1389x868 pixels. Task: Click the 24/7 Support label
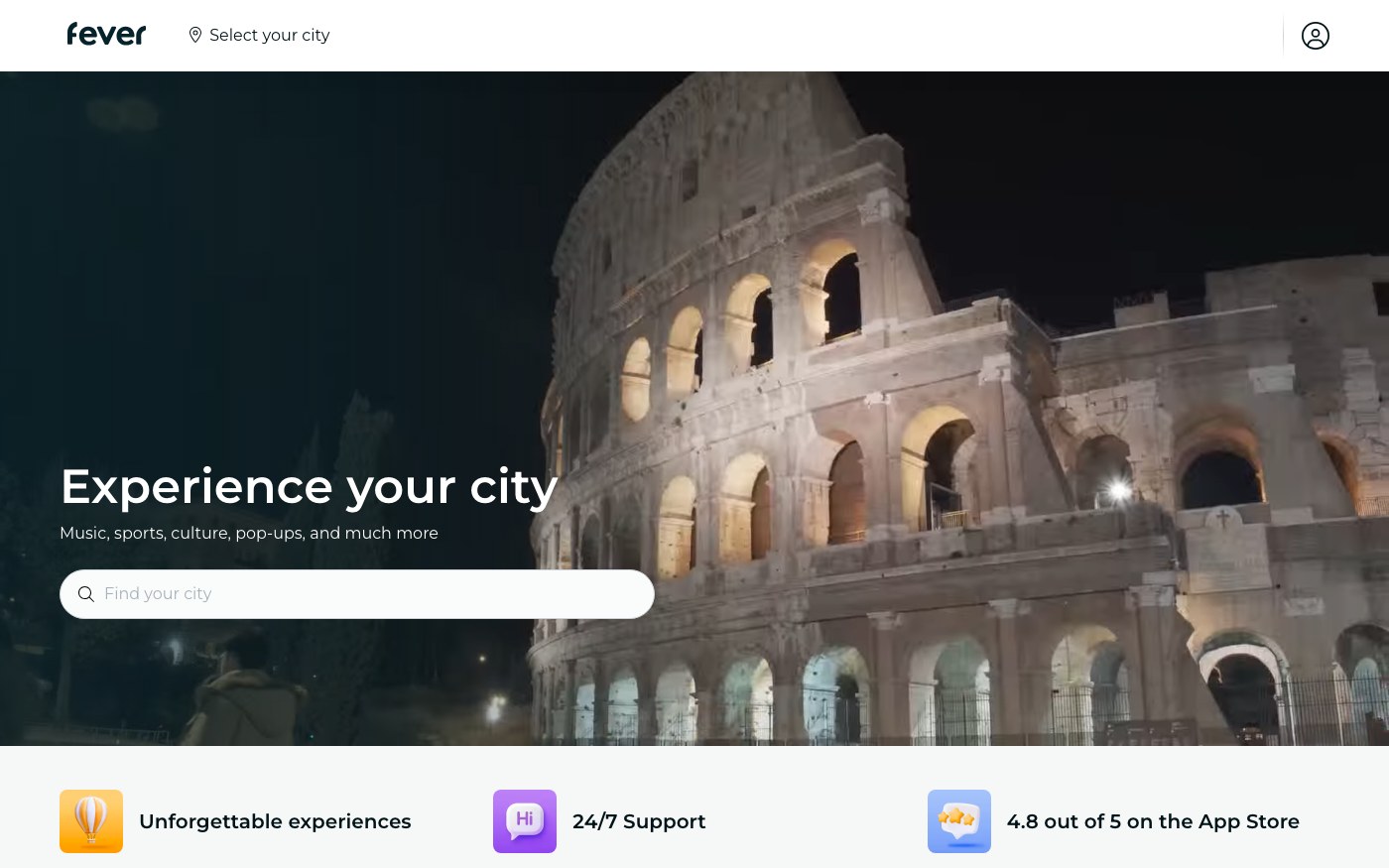coord(639,821)
